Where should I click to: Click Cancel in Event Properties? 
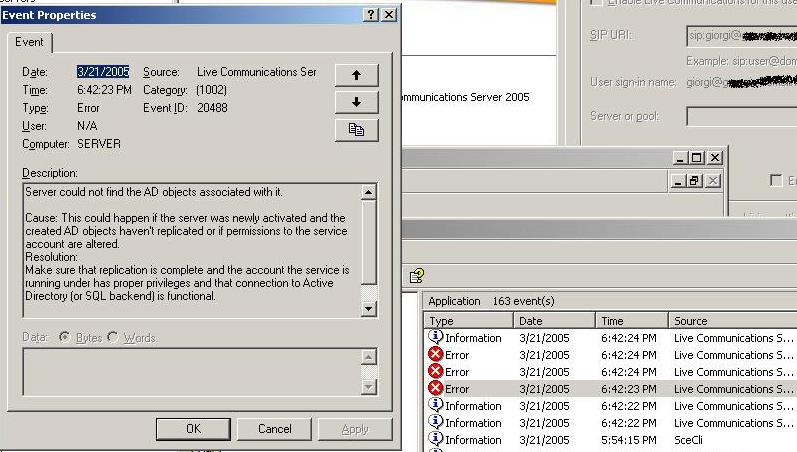pos(274,429)
